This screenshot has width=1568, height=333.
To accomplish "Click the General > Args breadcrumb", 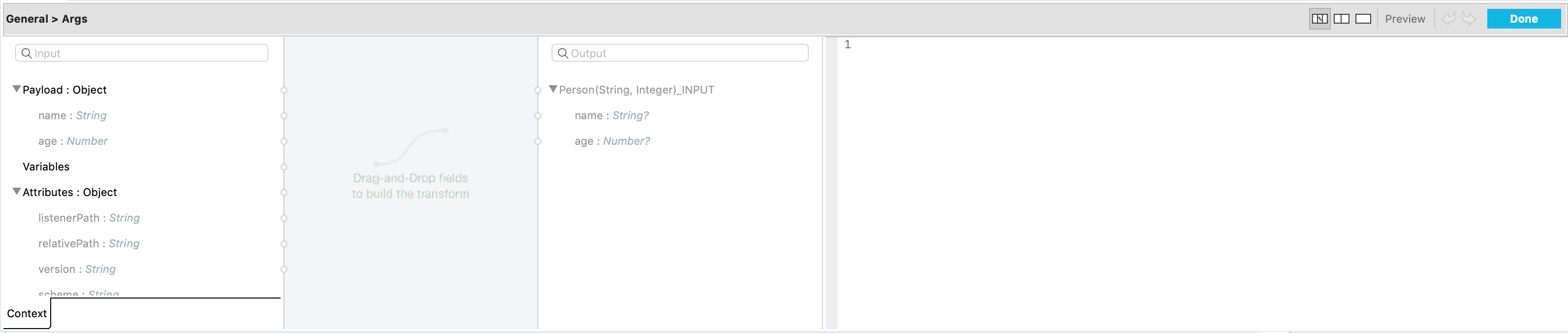I will point(47,19).
